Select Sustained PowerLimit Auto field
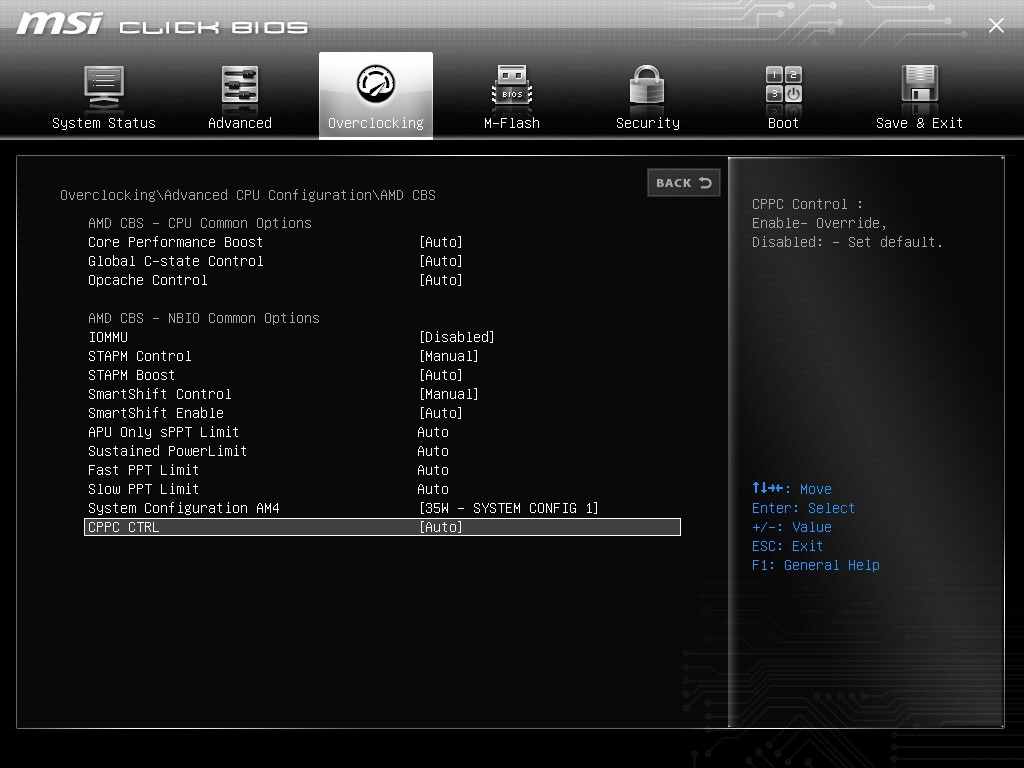Viewport: 1024px width, 768px height. point(433,451)
